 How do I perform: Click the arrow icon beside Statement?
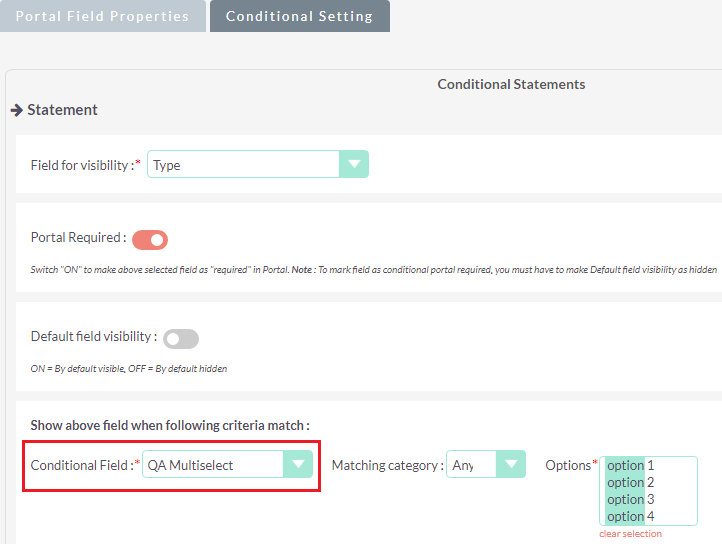coord(16,110)
